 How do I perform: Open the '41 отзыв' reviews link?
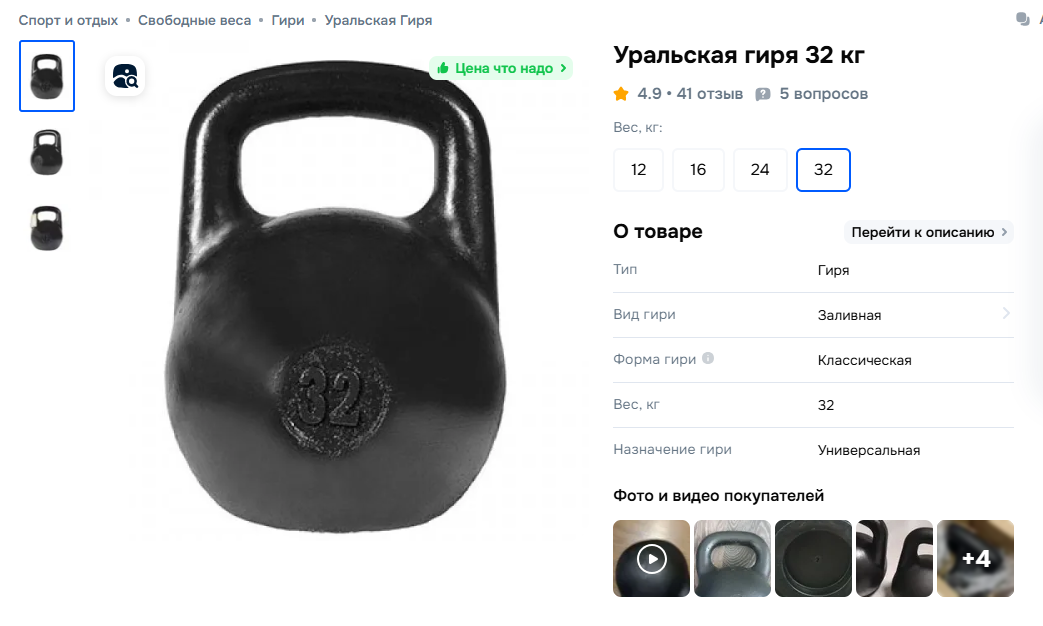point(709,94)
